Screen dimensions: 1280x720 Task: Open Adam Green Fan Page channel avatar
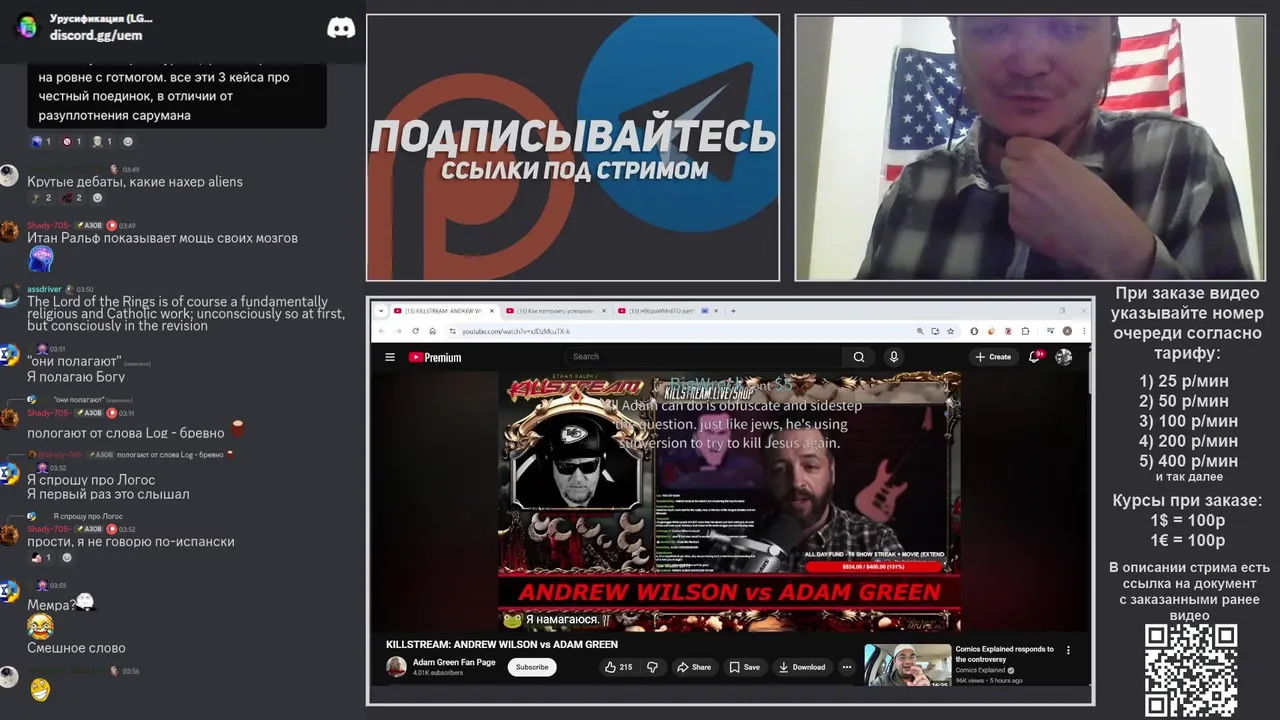pyautogui.click(x=396, y=667)
